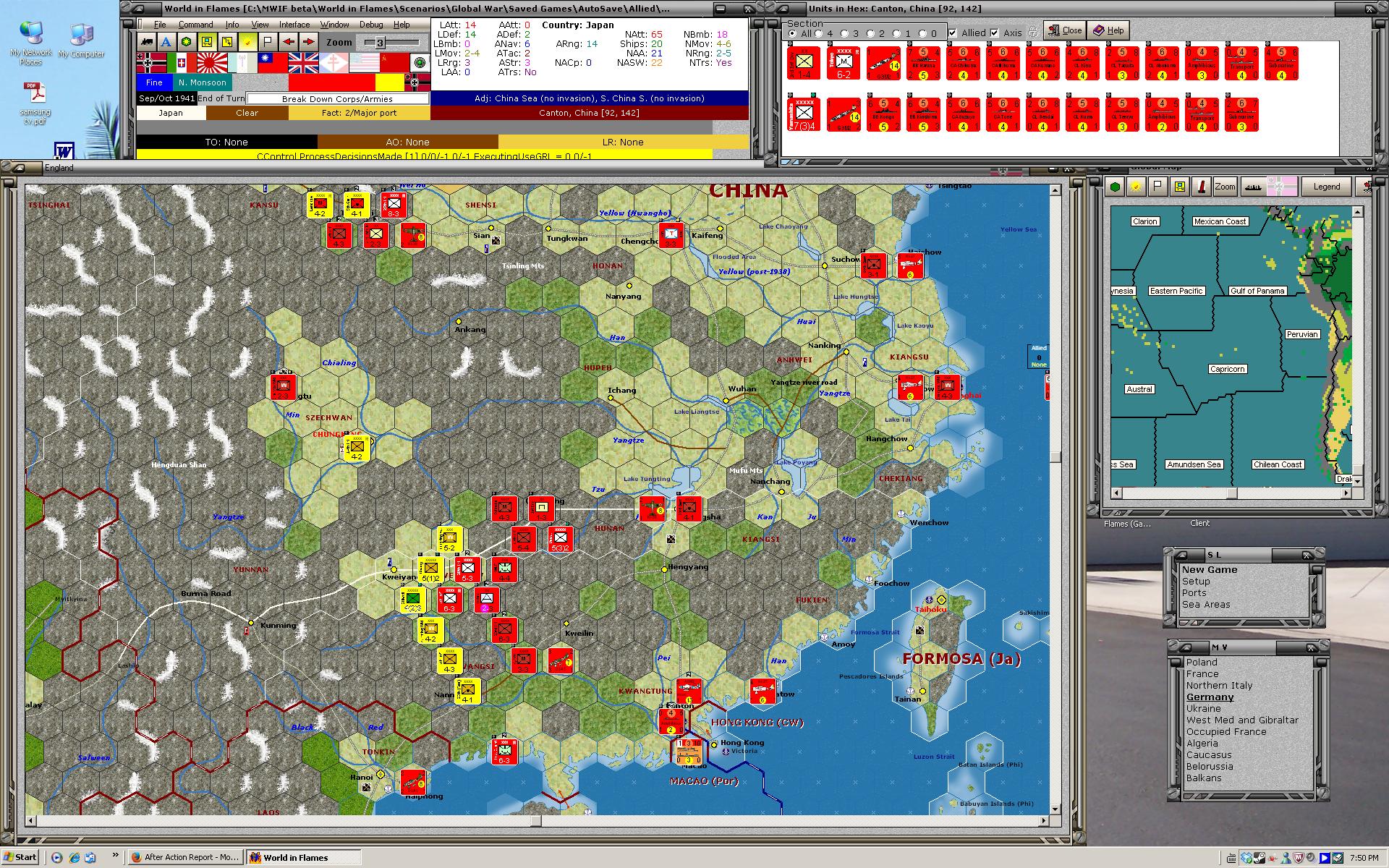Select the Yamashita HQ unit counter
Viewport: 1389px width, 868px height.
[804, 115]
